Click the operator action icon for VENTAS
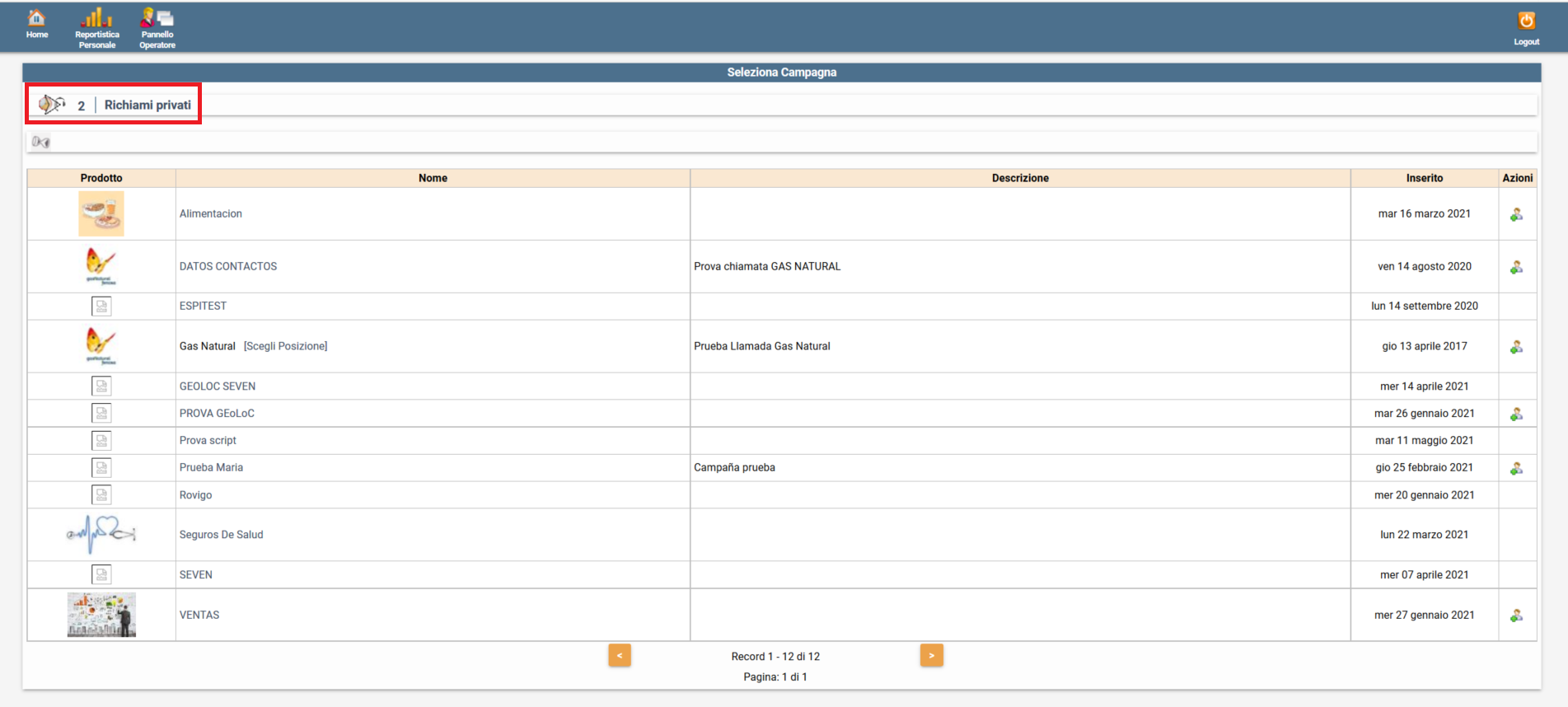The width and height of the screenshot is (1568, 707). tap(1516, 616)
